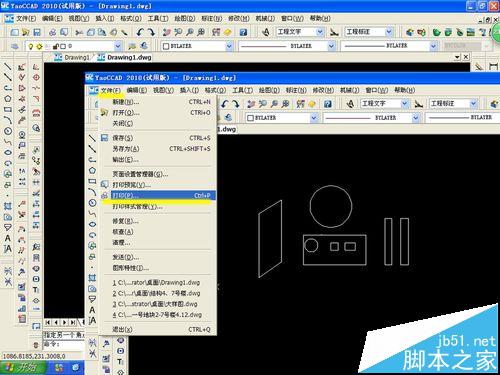Open the 工程文字 dropdown in the front window
The height and width of the screenshot is (375, 500).
point(404,104)
